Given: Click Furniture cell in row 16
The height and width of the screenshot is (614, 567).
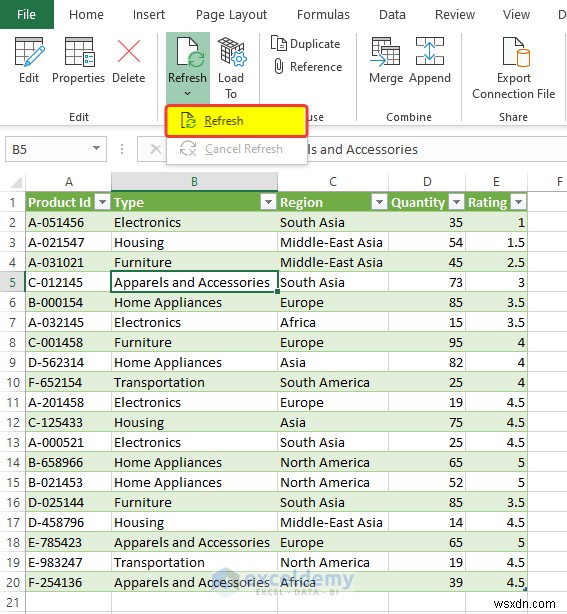Looking at the screenshot, I should pos(194,502).
